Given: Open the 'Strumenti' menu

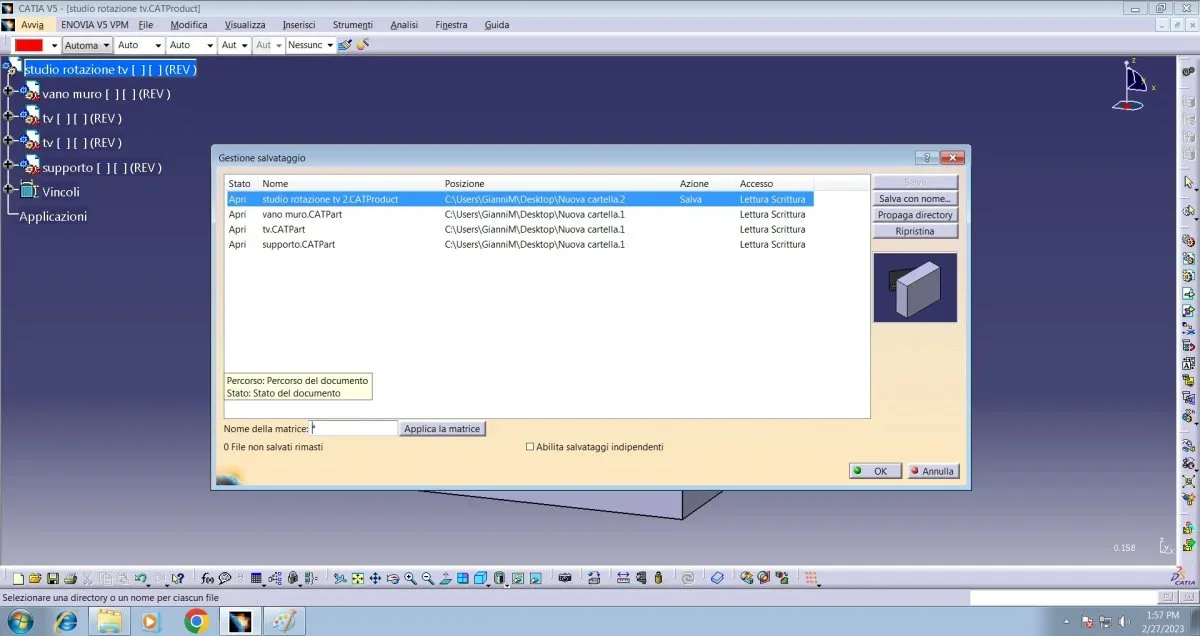Looking at the screenshot, I should (352, 24).
